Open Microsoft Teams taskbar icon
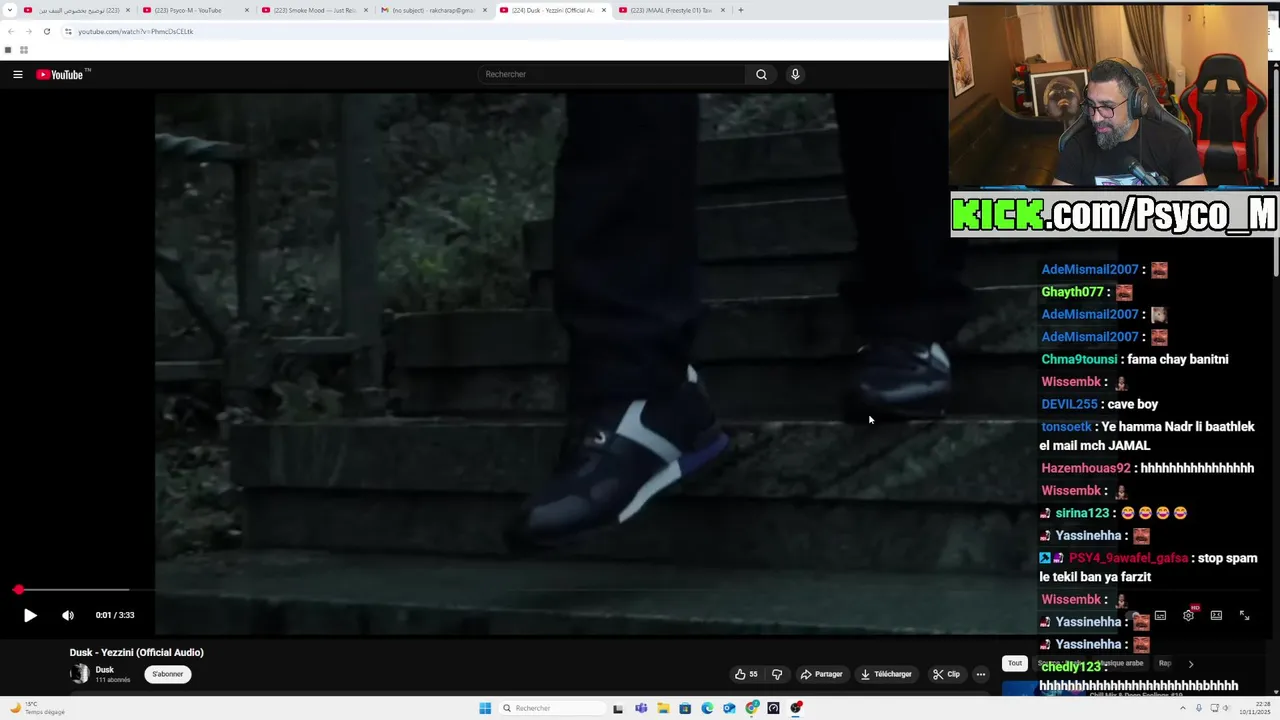Screen dimensions: 1280x720 click(640, 708)
